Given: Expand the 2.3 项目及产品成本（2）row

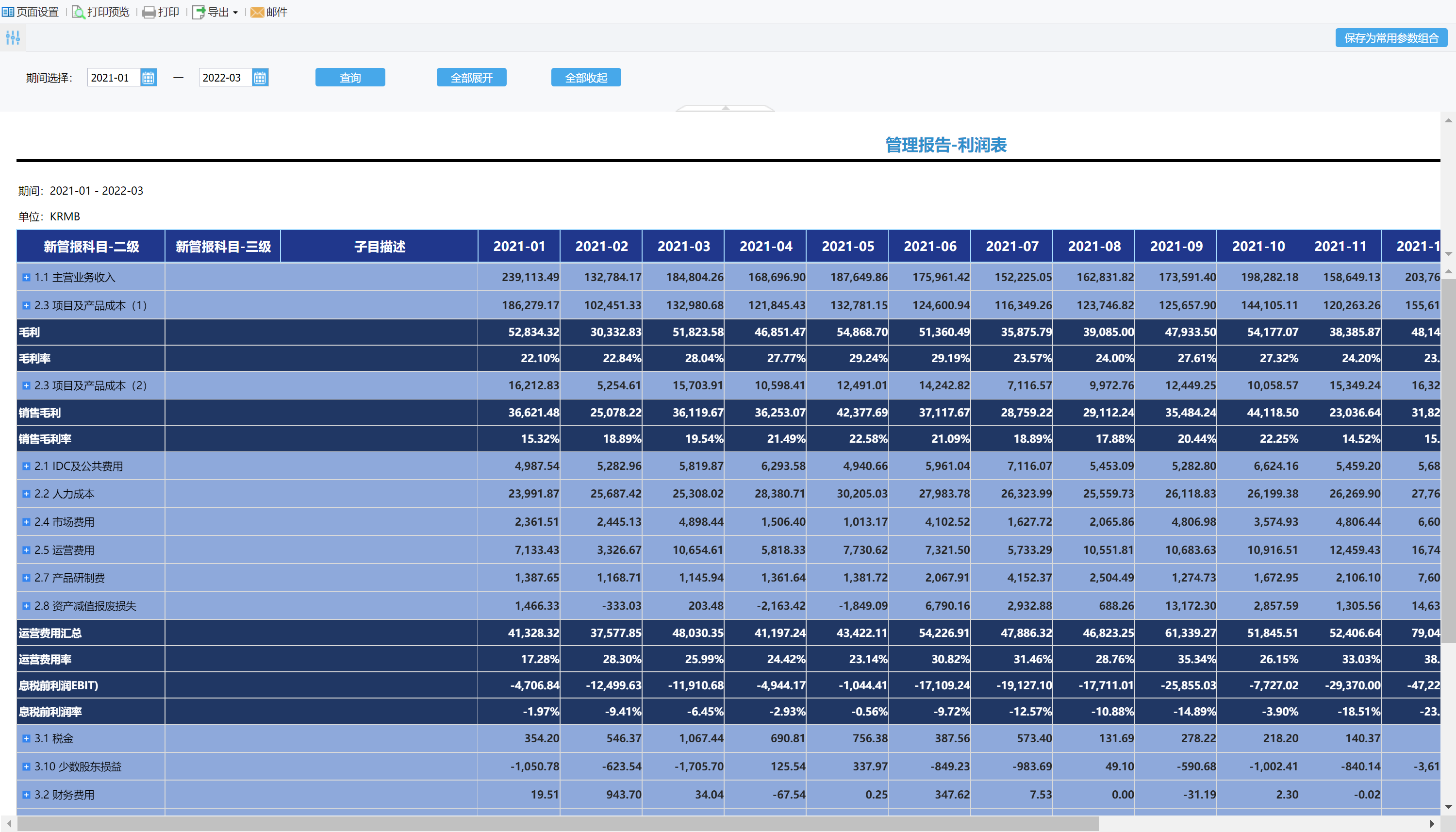Looking at the screenshot, I should point(26,386).
